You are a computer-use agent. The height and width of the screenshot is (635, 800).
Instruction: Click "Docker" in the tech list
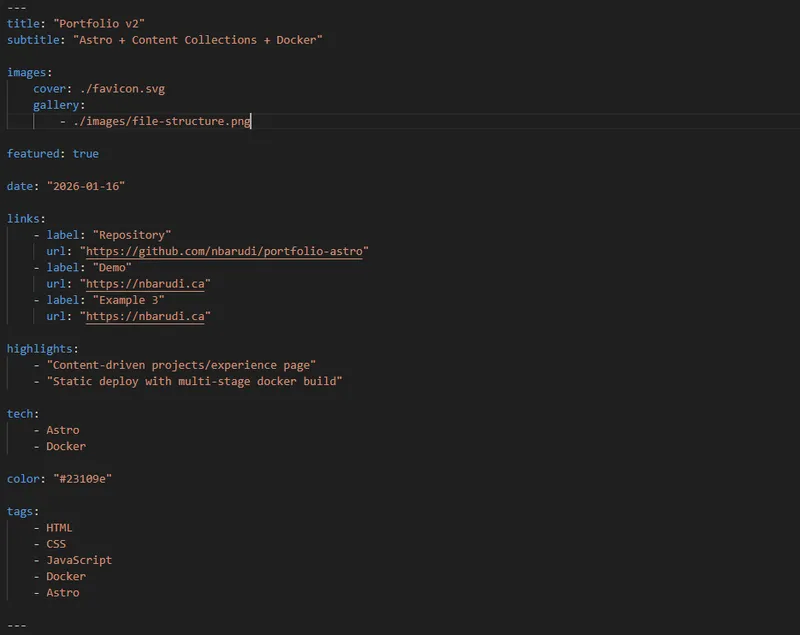coord(67,446)
